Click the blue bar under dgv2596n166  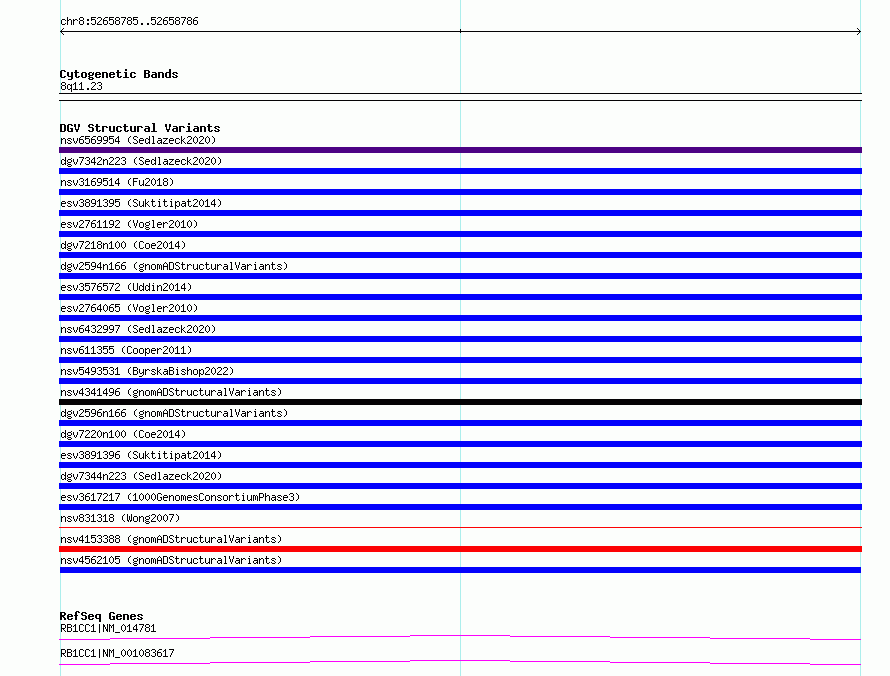(460, 423)
